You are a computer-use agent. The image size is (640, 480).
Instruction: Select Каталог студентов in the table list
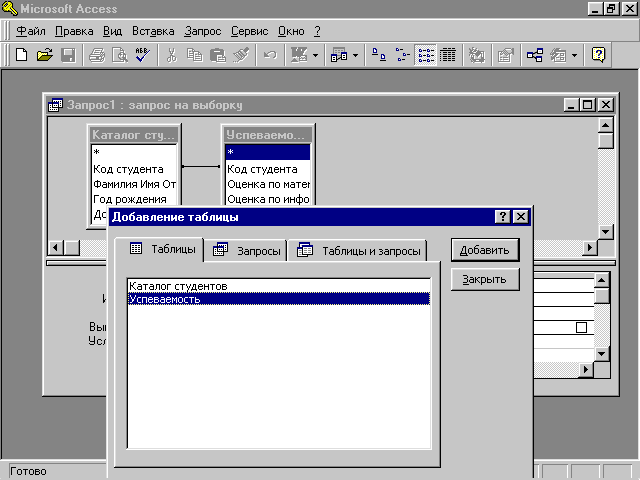(x=279, y=286)
